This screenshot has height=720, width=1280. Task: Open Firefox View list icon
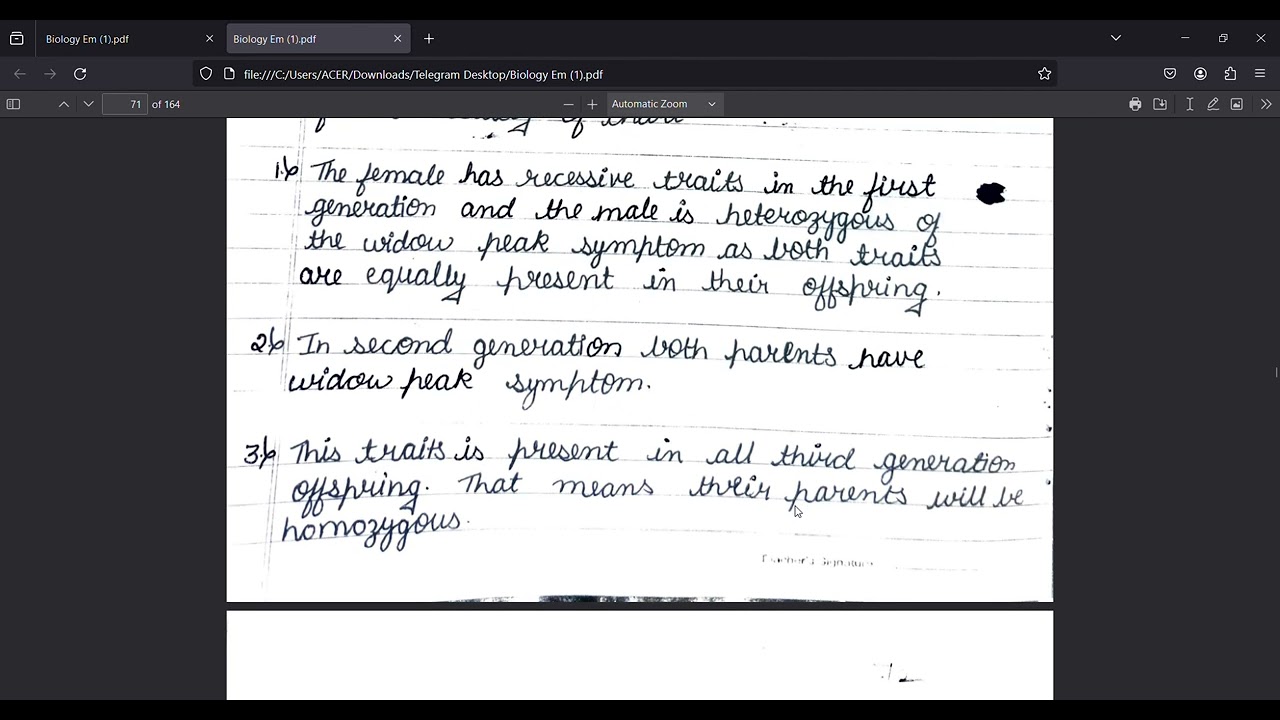17,39
